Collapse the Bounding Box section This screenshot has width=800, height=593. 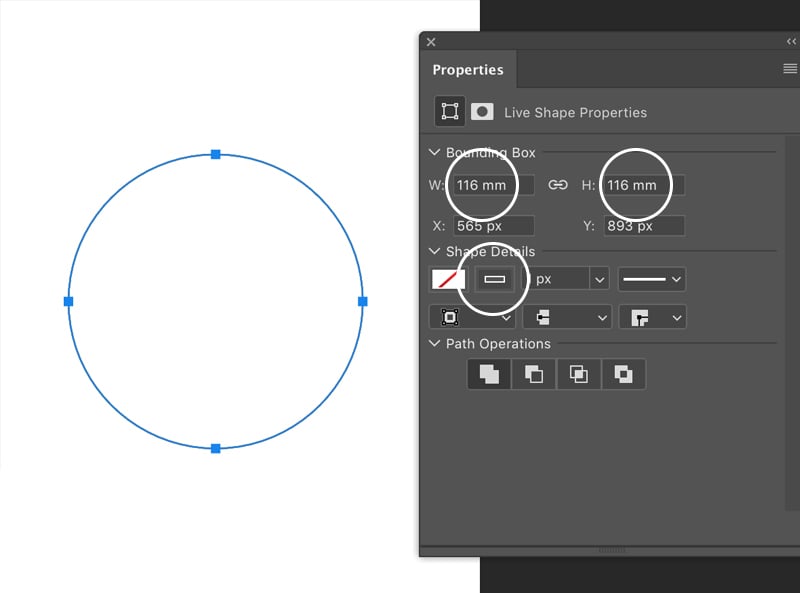tap(434, 152)
